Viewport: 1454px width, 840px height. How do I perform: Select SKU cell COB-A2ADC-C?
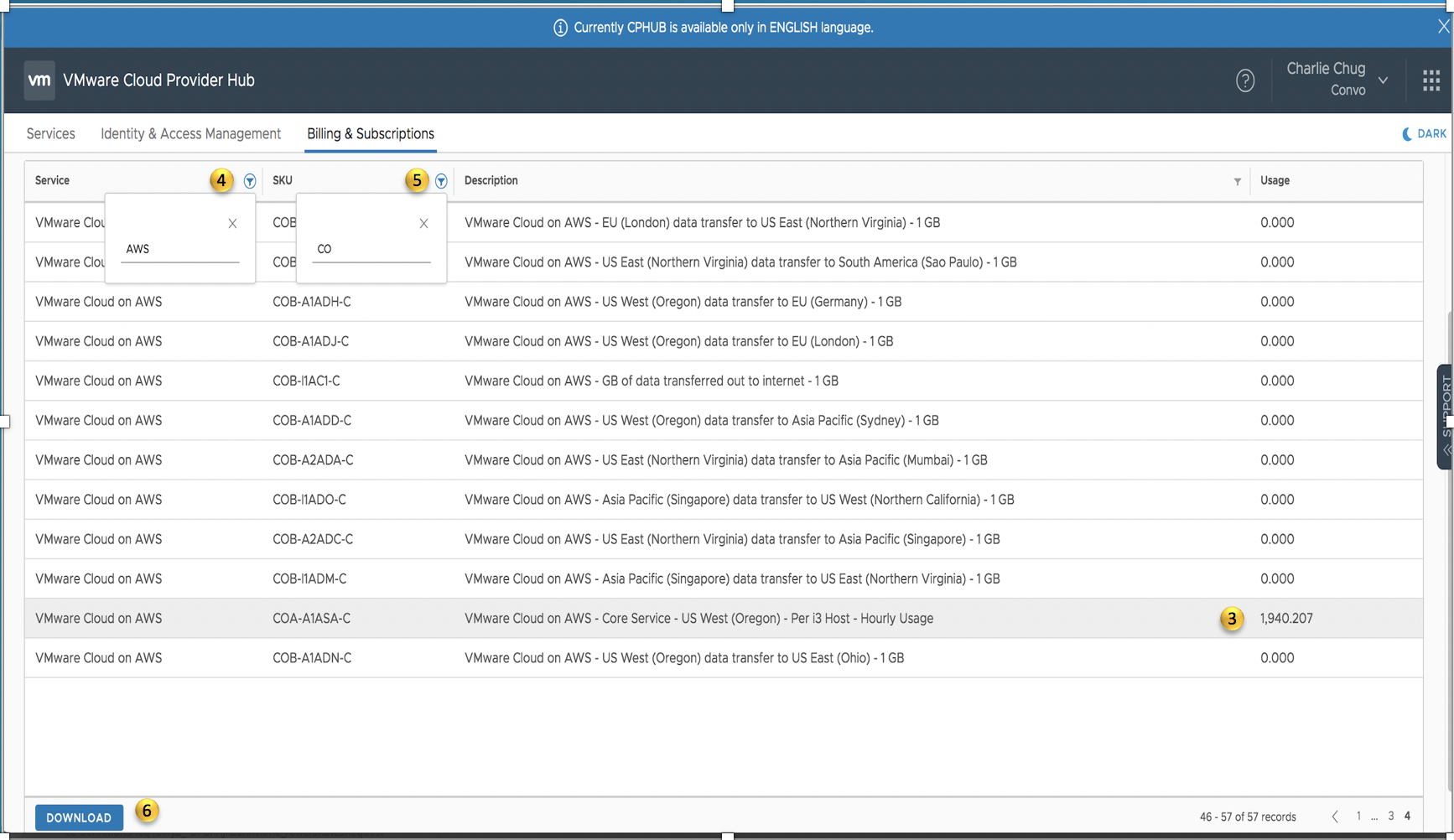click(x=313, y=539)
